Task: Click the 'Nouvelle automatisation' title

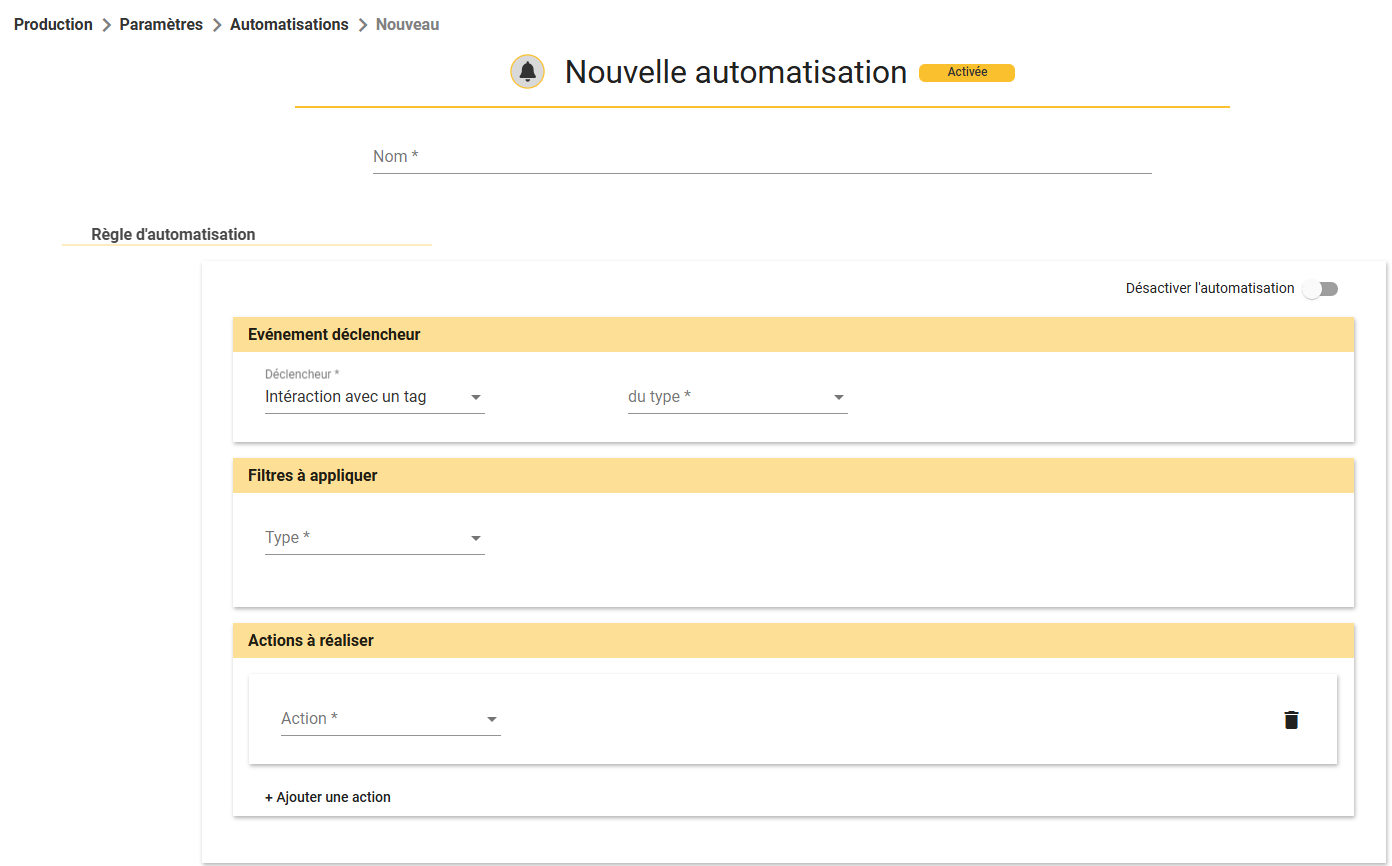Action: click(x=736, y=72)
